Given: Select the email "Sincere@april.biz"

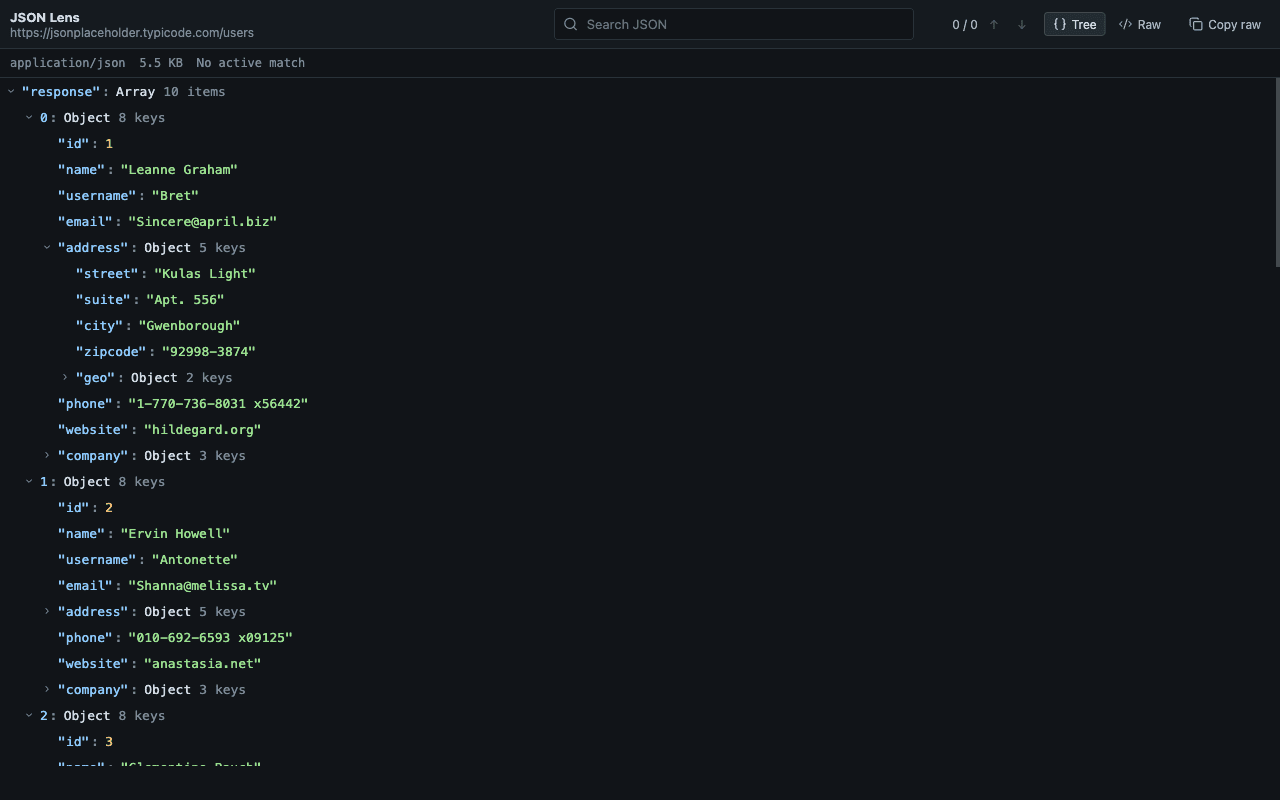Looking at the screenshot, I should (202, 221).
